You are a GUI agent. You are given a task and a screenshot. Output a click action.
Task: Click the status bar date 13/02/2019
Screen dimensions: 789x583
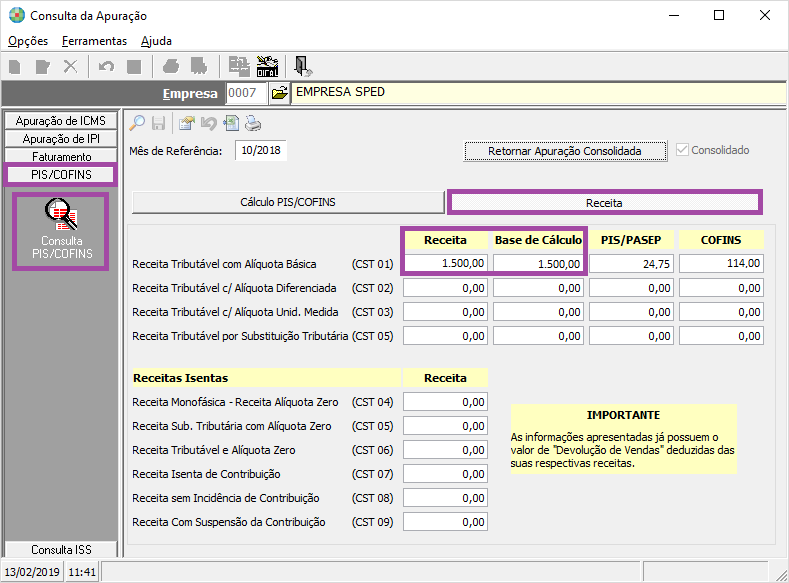point(32,572)
